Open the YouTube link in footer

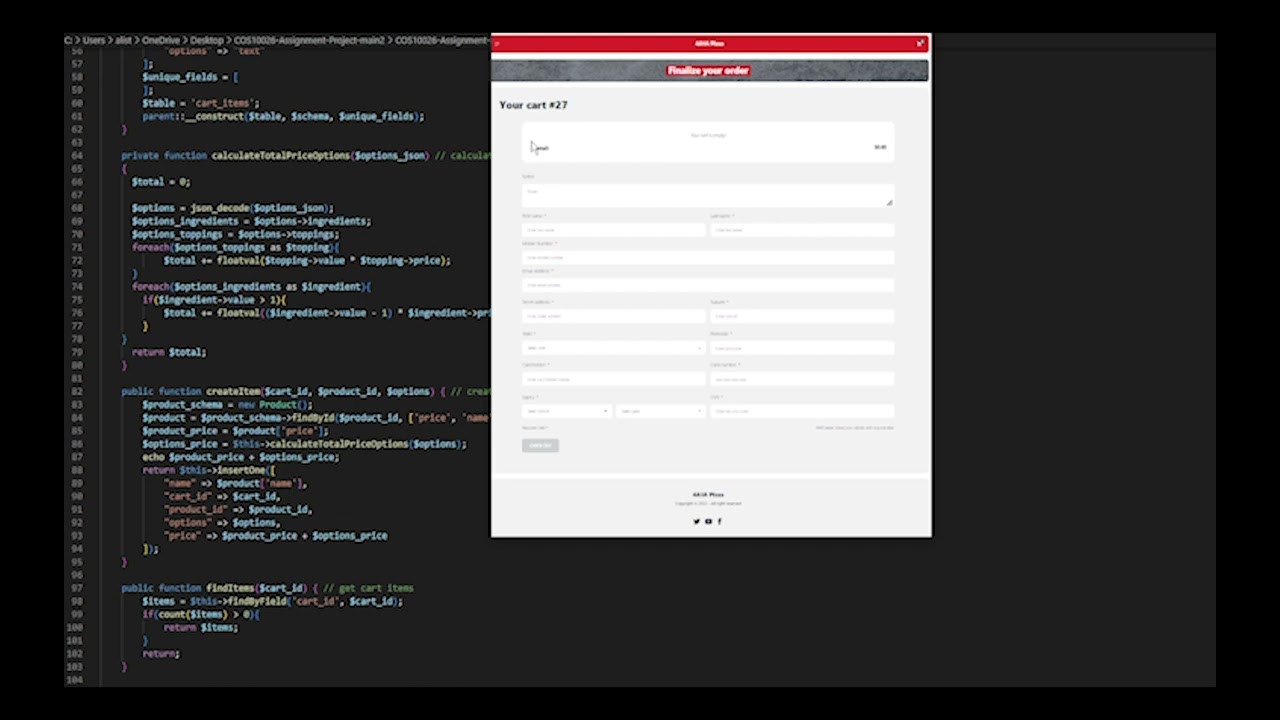pyautogui.click(x=708, y=521)
